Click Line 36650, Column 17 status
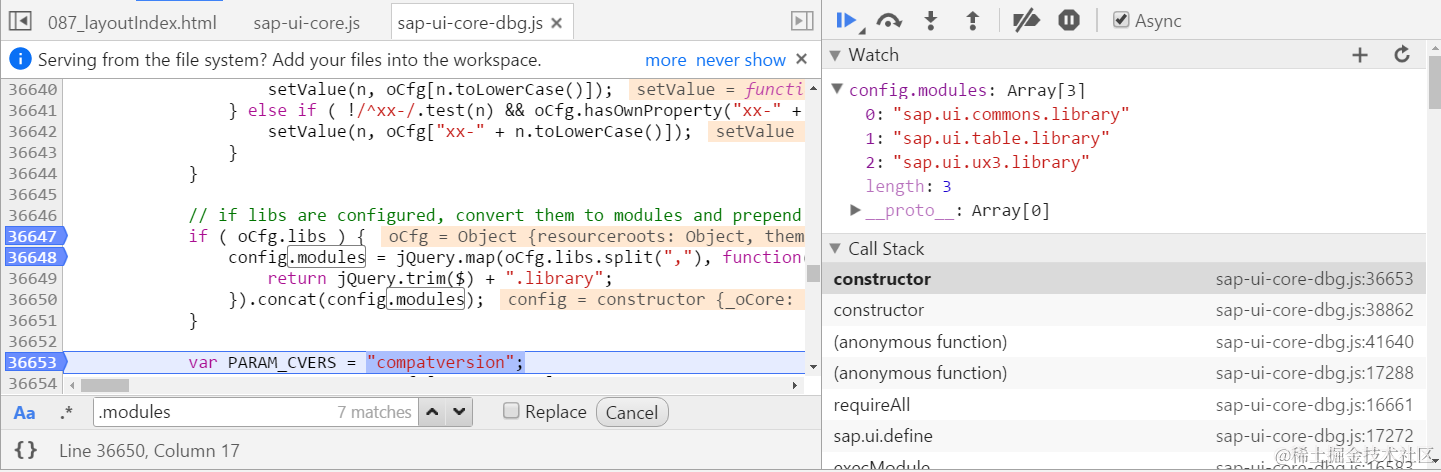1441x472 pixels. click(149, 451)
